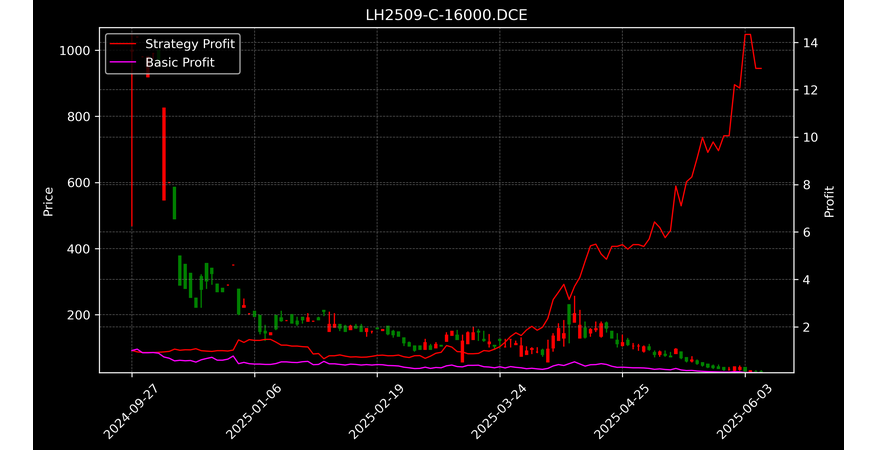The height and width of the screenshot is (450, 878).
Task: Click the 800 price axis tick
Action: (x=79, y=116)
